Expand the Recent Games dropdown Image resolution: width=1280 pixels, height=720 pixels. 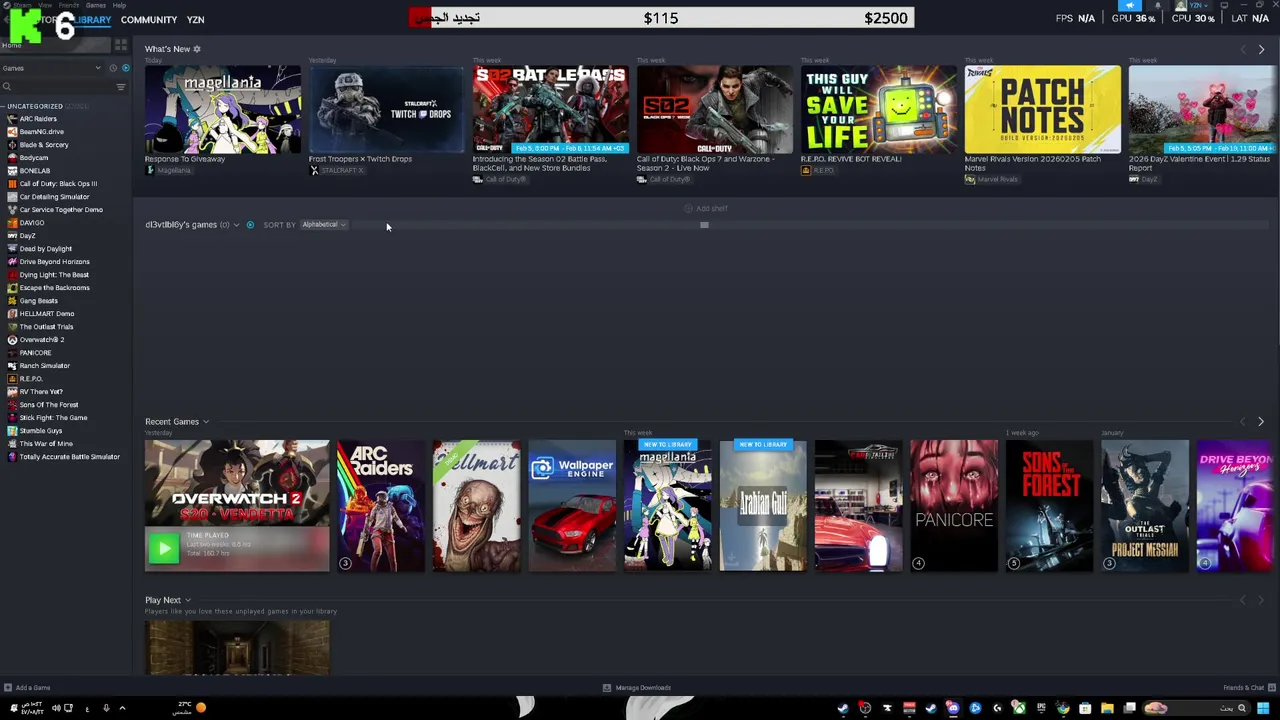206,422
